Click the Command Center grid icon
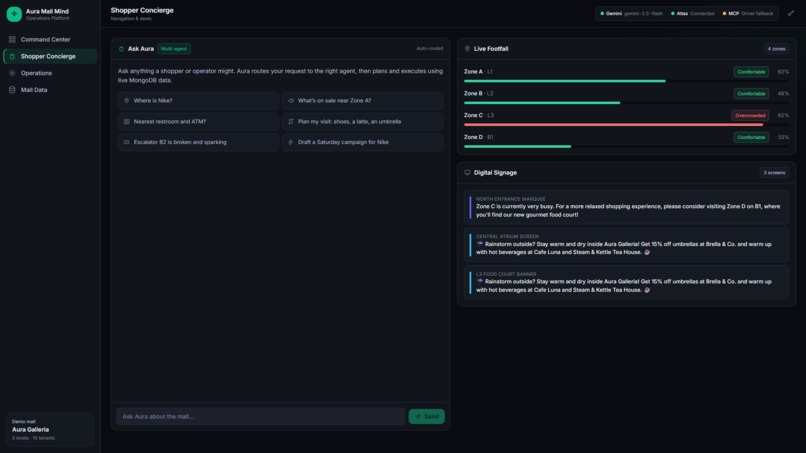Screen dimensions: 806x453 point(12,40)
